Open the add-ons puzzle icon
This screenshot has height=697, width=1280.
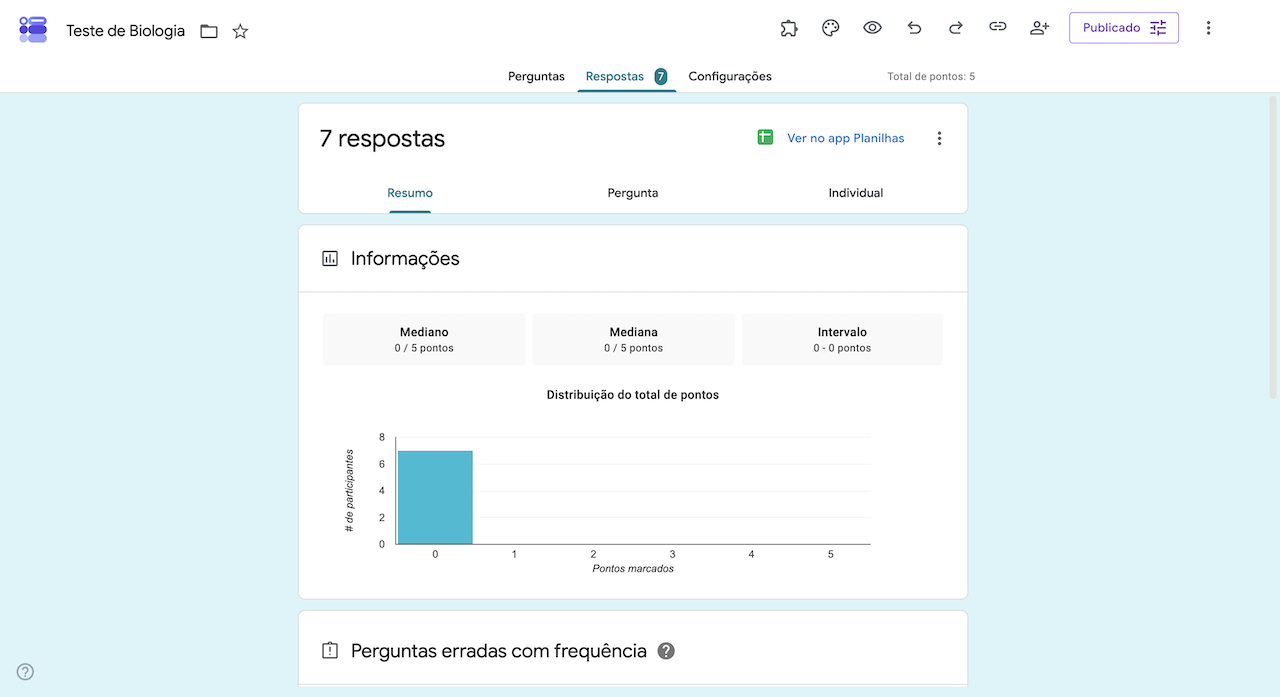pyautogui.click(x=789, y=28)
